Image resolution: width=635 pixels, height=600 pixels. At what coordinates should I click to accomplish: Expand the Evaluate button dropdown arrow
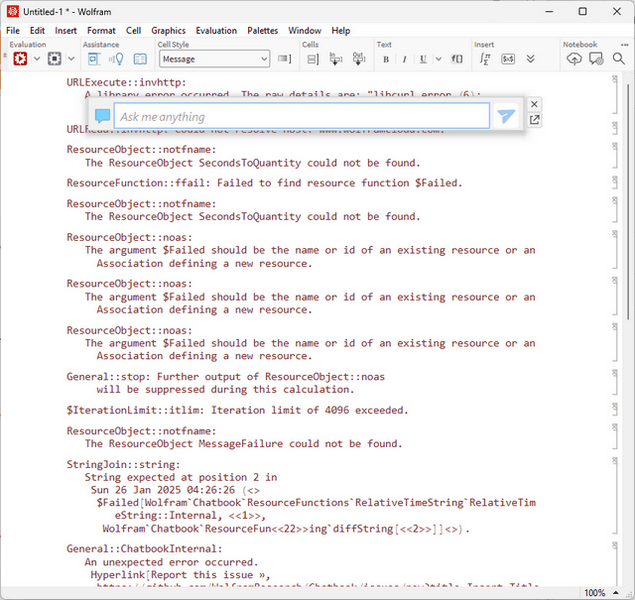click(37, 59)
